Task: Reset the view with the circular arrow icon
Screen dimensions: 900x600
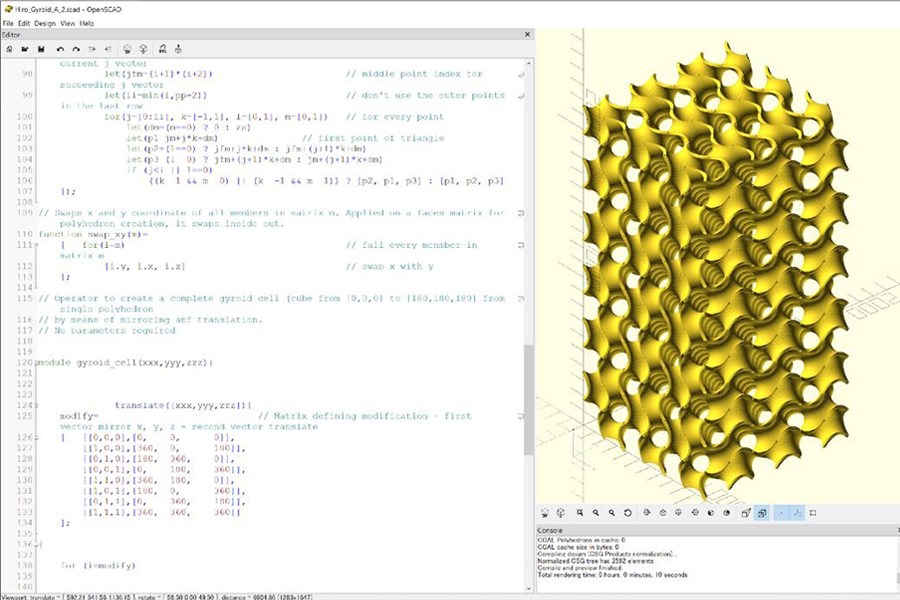Action: point(628,513)
